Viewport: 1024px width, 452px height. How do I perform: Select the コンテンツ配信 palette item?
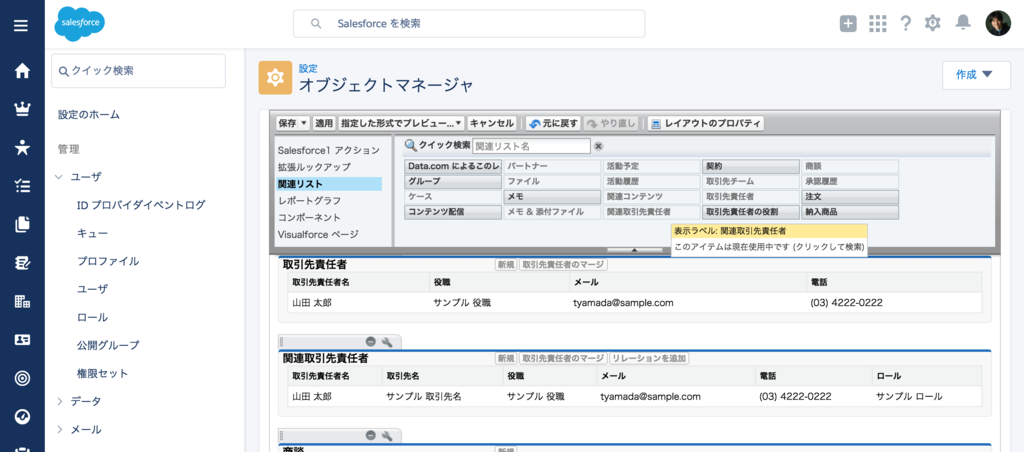453,212
